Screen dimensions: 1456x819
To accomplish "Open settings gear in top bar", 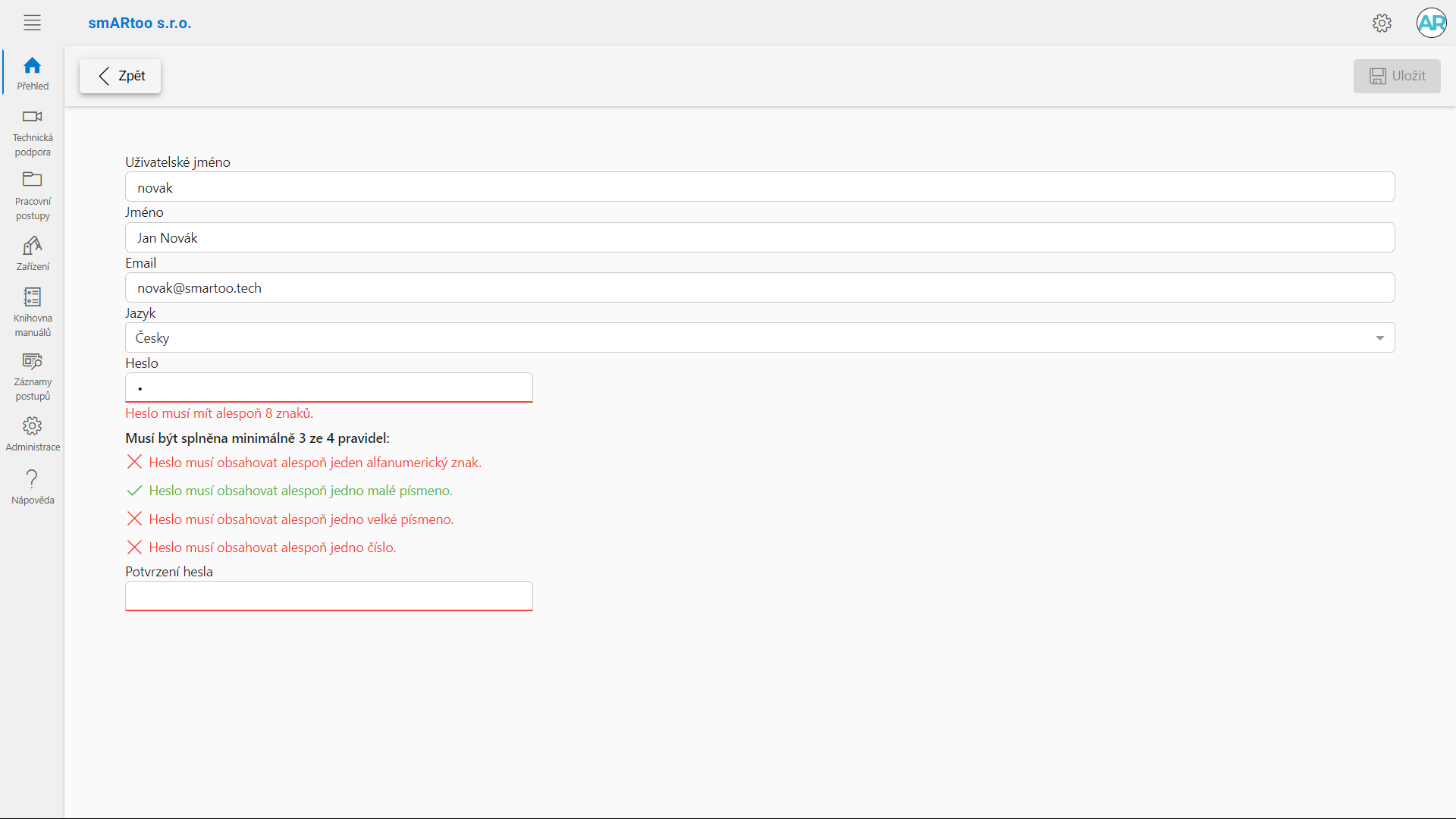I will [x=1382, y=23].
